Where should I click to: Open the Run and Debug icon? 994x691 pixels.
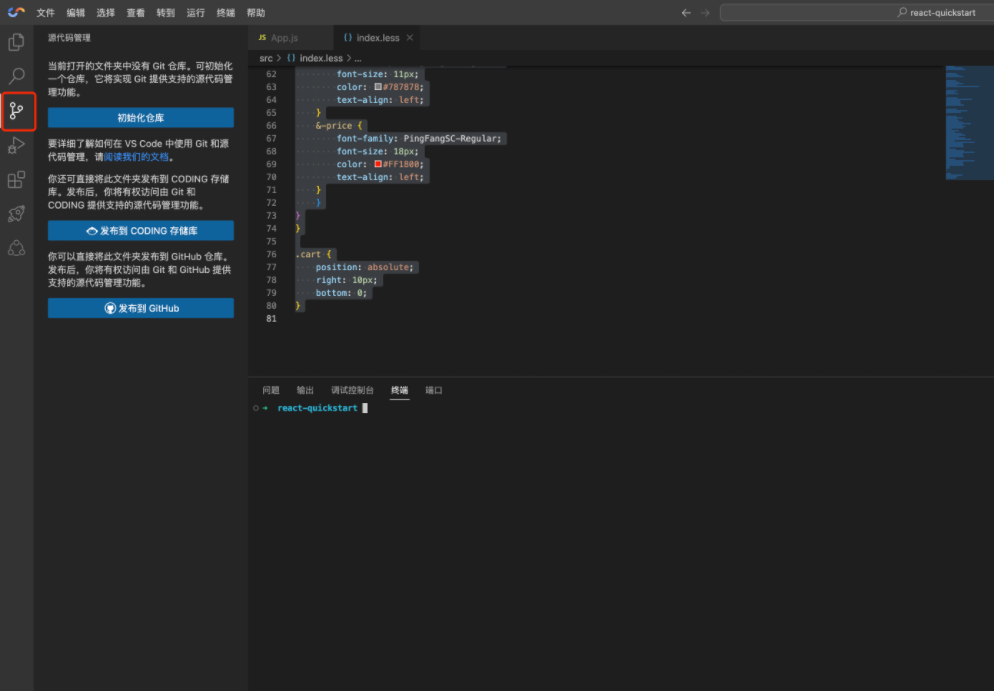tap(16, 146)
